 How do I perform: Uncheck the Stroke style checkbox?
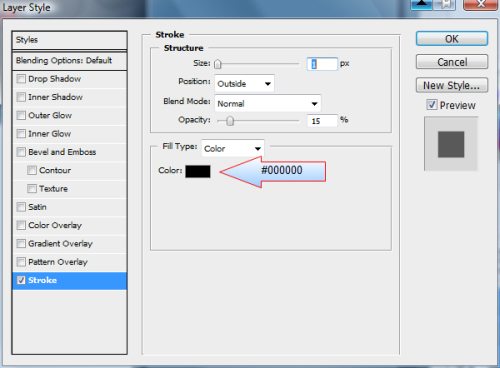pyautogui.click(x=21, y=280)
